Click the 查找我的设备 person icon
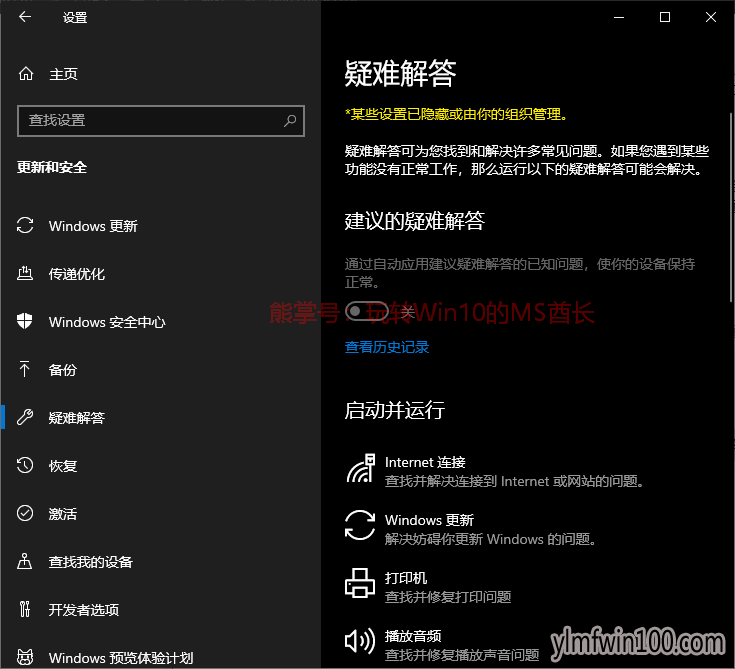 [25, 561]
